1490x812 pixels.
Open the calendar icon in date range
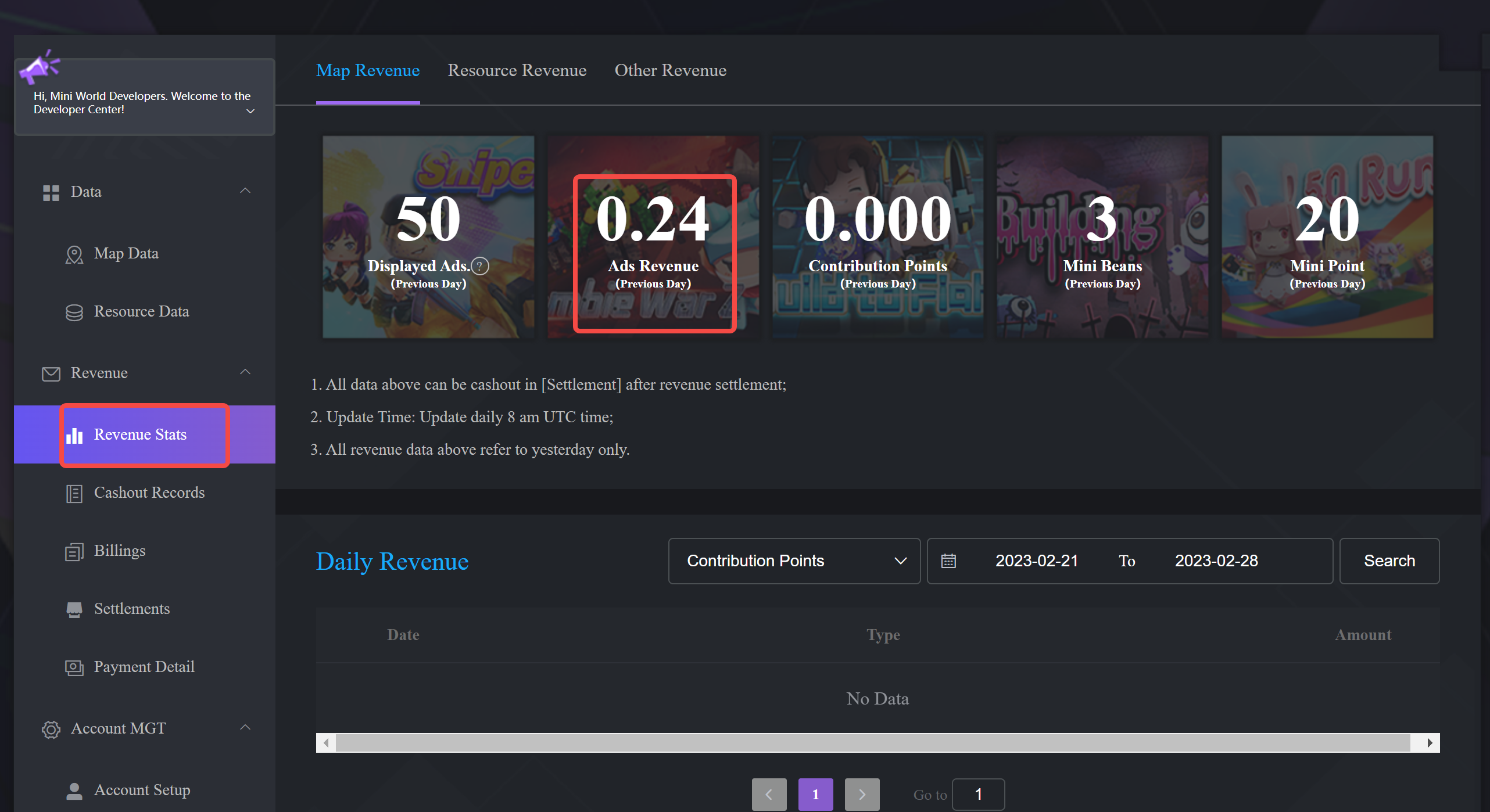tap(948, 561)
